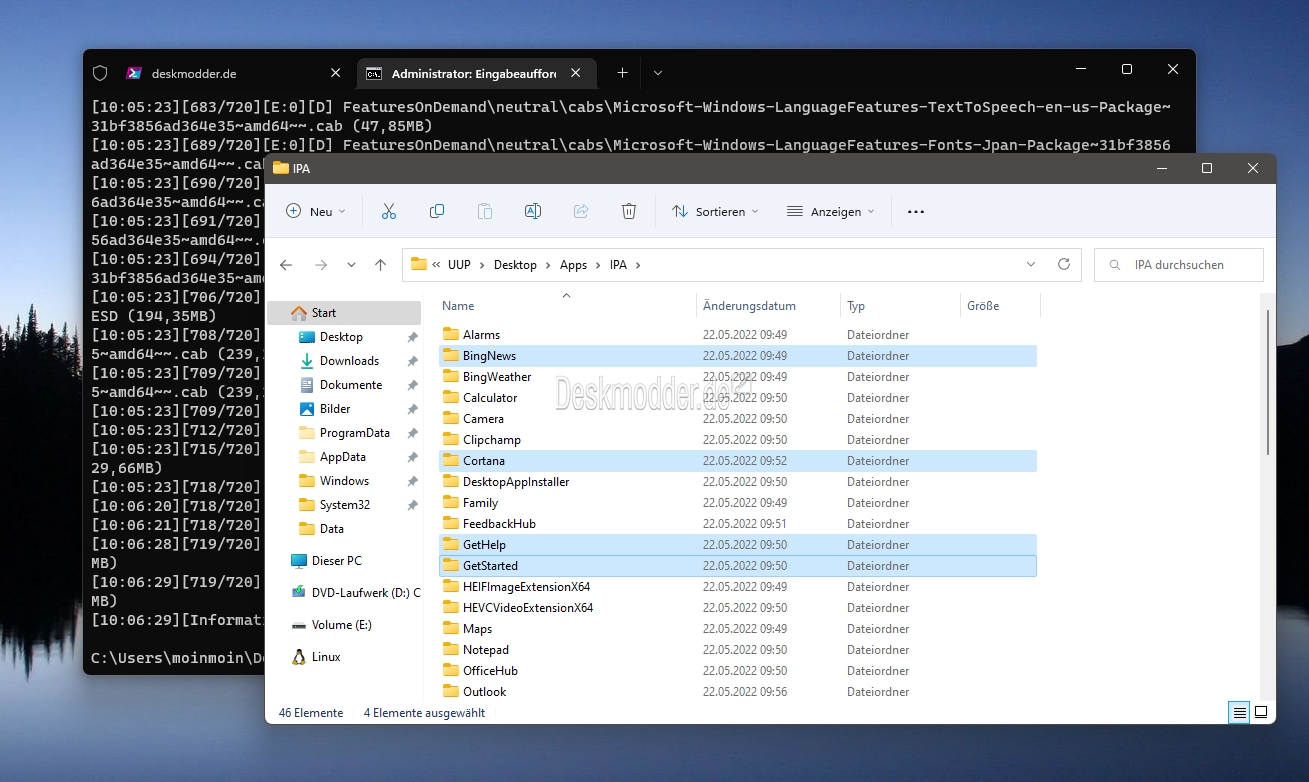Click the Alarms folder icon
This screenshot has width=1309, height=782.
450,334
